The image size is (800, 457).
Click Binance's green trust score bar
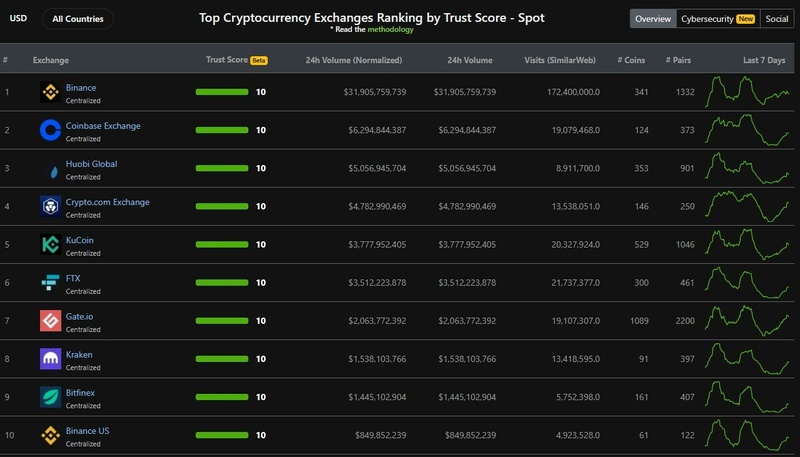click(x=222, y=92)
